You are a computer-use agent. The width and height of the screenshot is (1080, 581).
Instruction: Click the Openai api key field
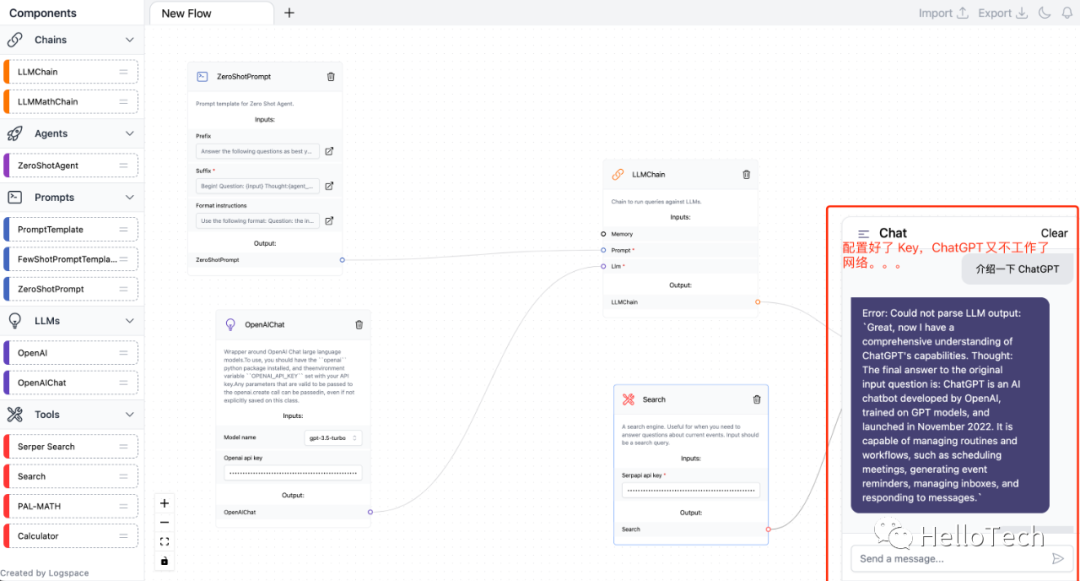293,473
